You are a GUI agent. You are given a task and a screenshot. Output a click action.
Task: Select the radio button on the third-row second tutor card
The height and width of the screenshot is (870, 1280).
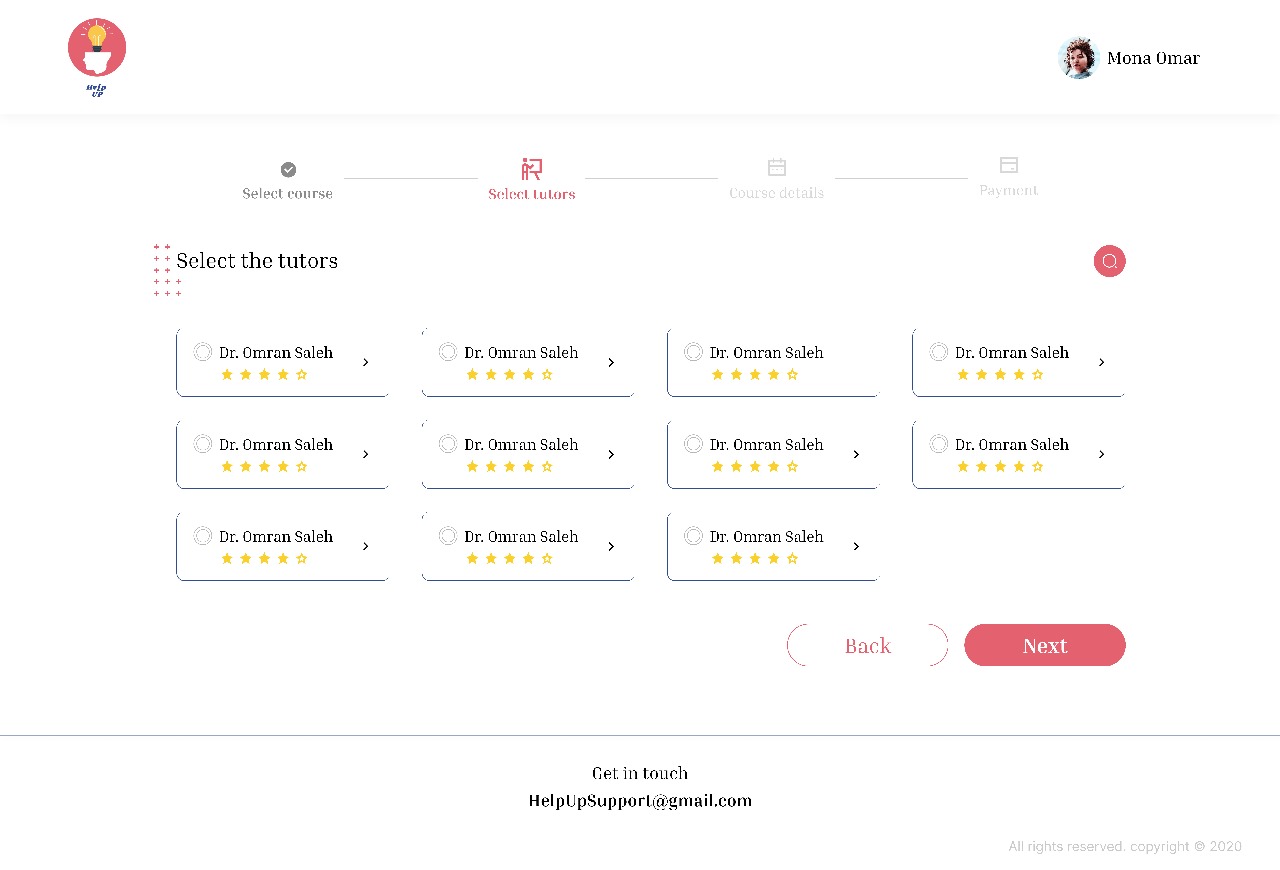(x=448, y=536)
